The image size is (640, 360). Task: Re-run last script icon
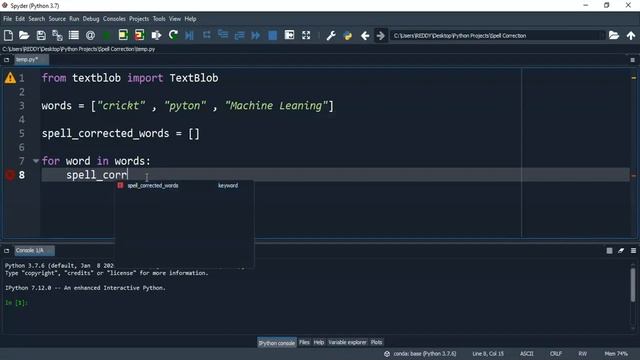tap(173, 36)
